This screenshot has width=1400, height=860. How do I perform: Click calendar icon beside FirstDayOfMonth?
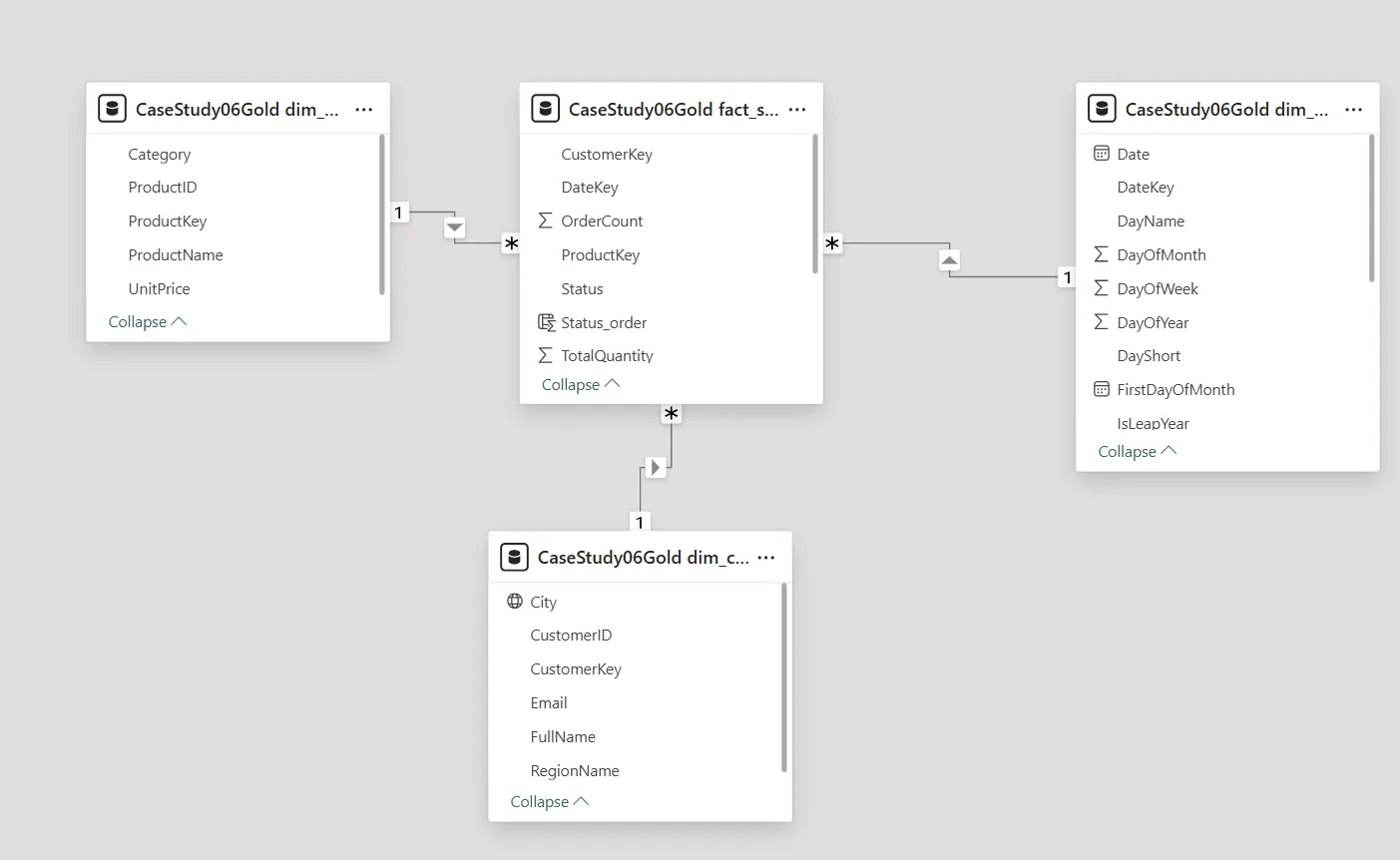(1102, 389)
